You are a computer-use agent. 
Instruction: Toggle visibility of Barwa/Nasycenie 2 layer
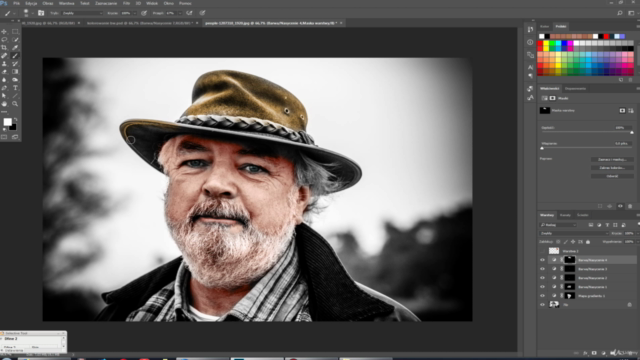542,278
